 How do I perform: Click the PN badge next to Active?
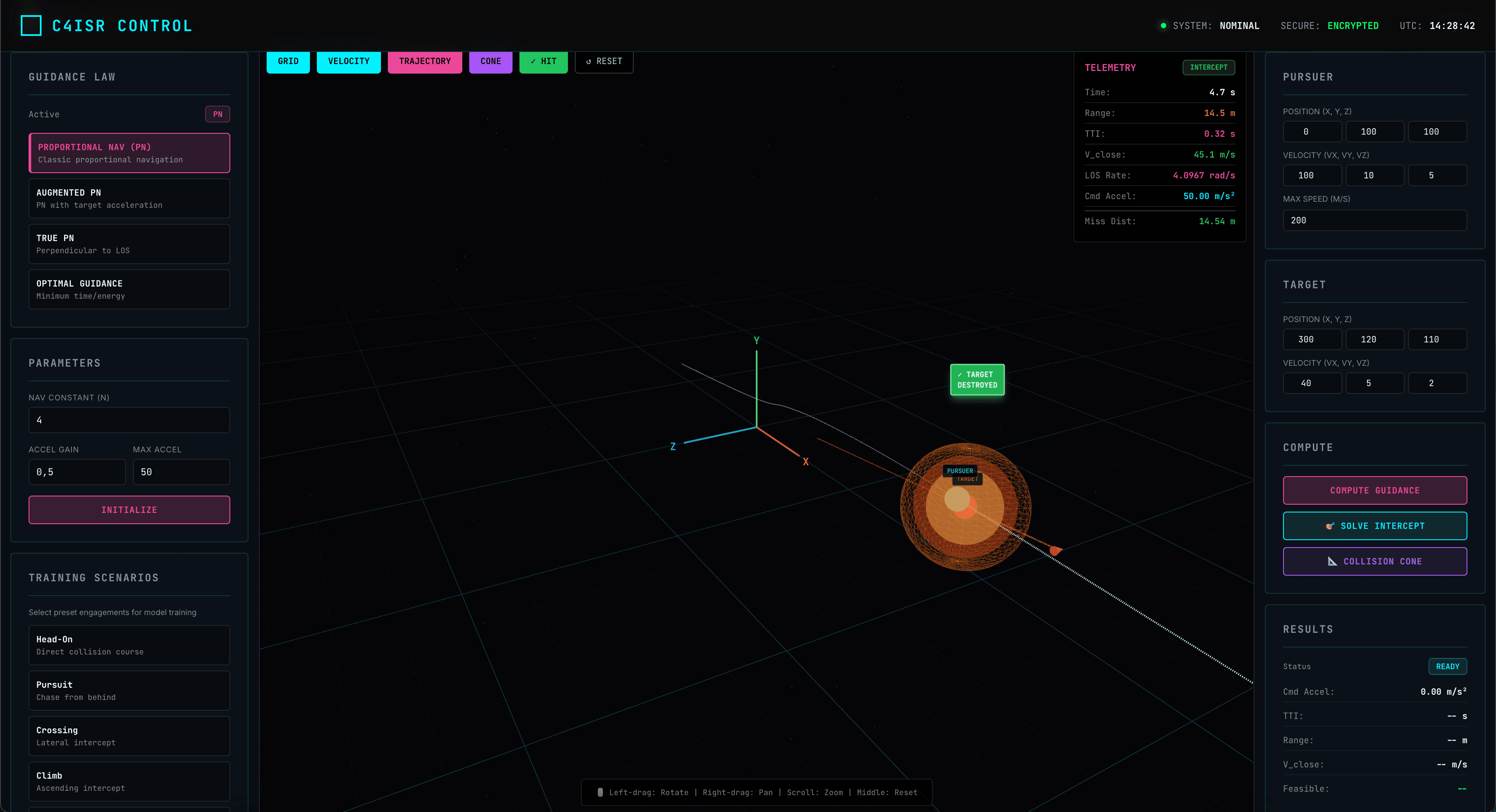[x=218, y=114]
